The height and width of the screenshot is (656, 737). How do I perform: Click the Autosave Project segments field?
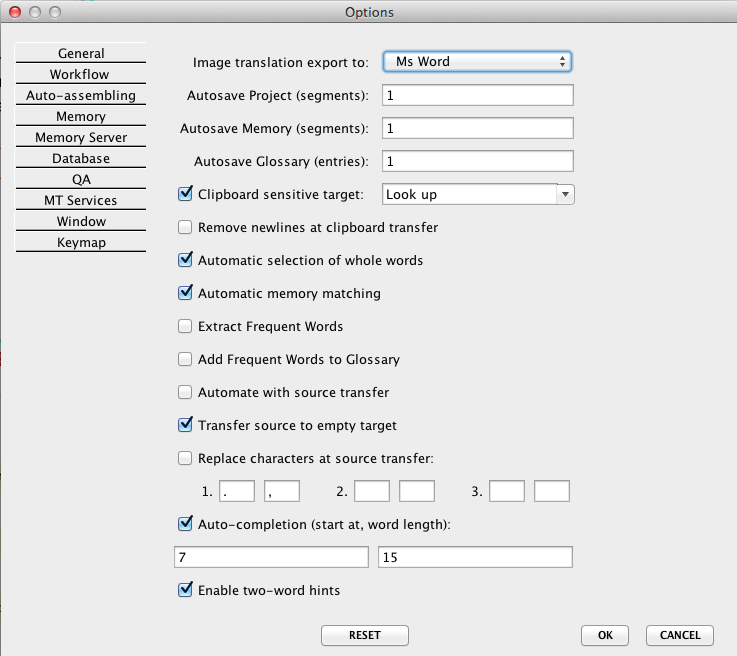[x=476, y=96]
